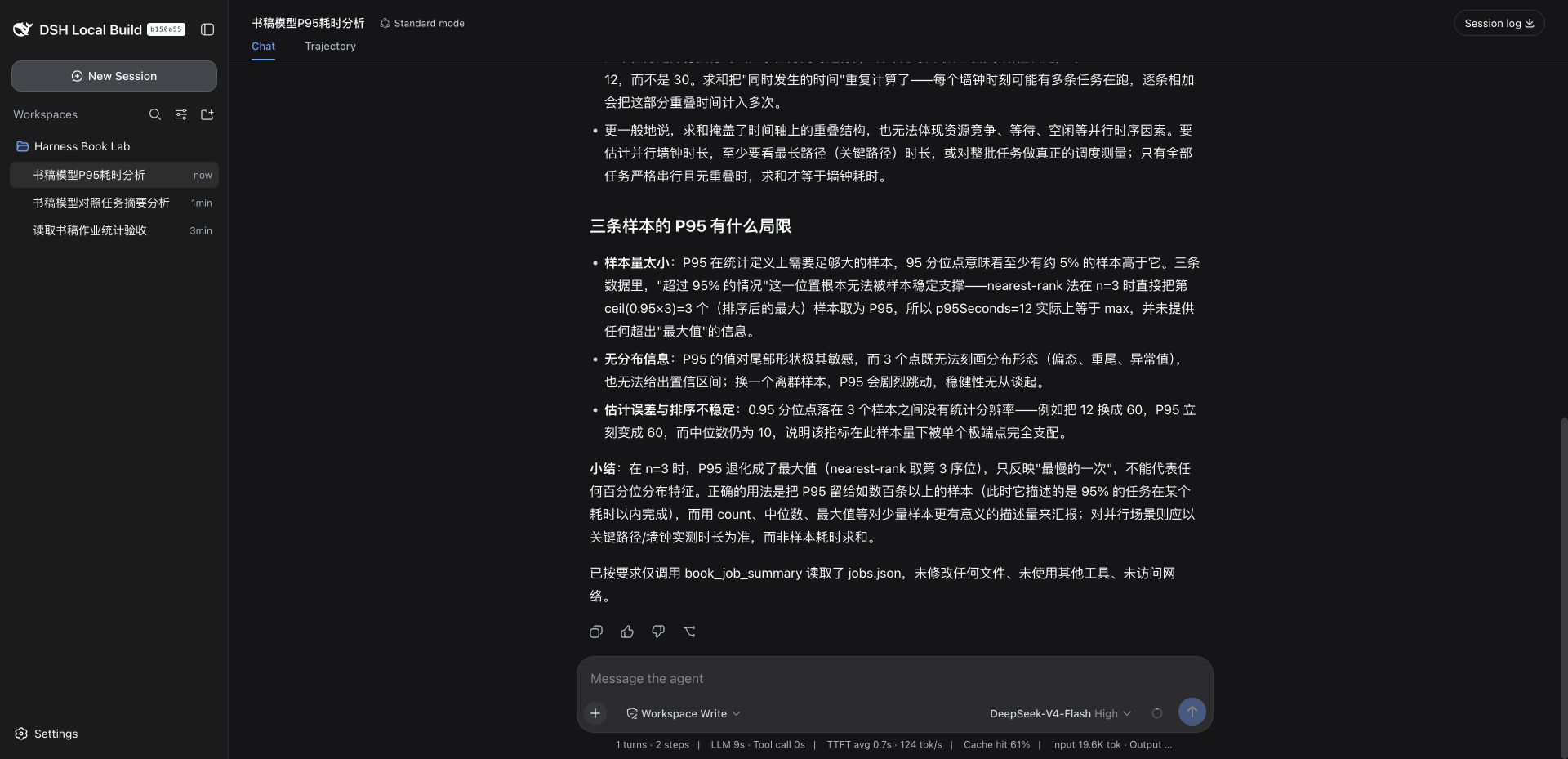Open session 书稿模型P95耗时分析

click(114, 175)
